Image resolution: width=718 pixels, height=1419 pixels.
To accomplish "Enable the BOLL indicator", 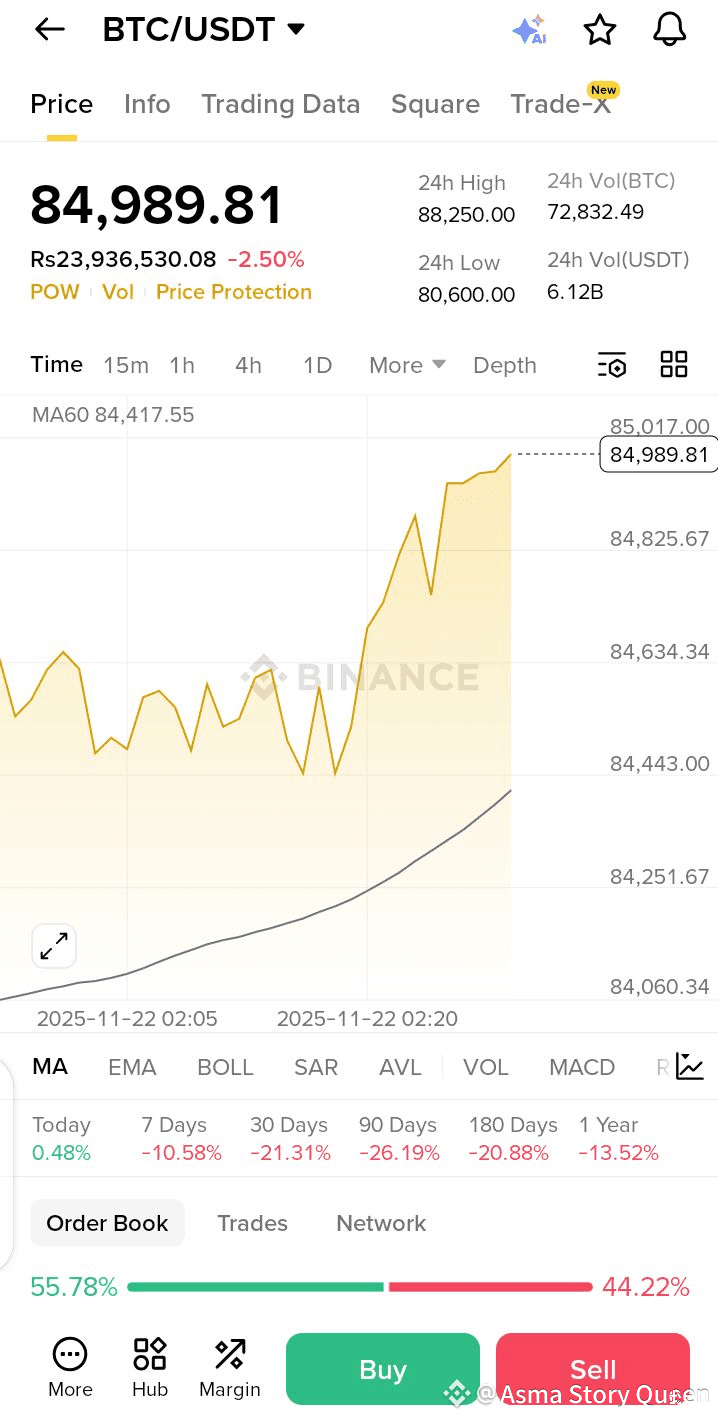I will (225, 1067).
